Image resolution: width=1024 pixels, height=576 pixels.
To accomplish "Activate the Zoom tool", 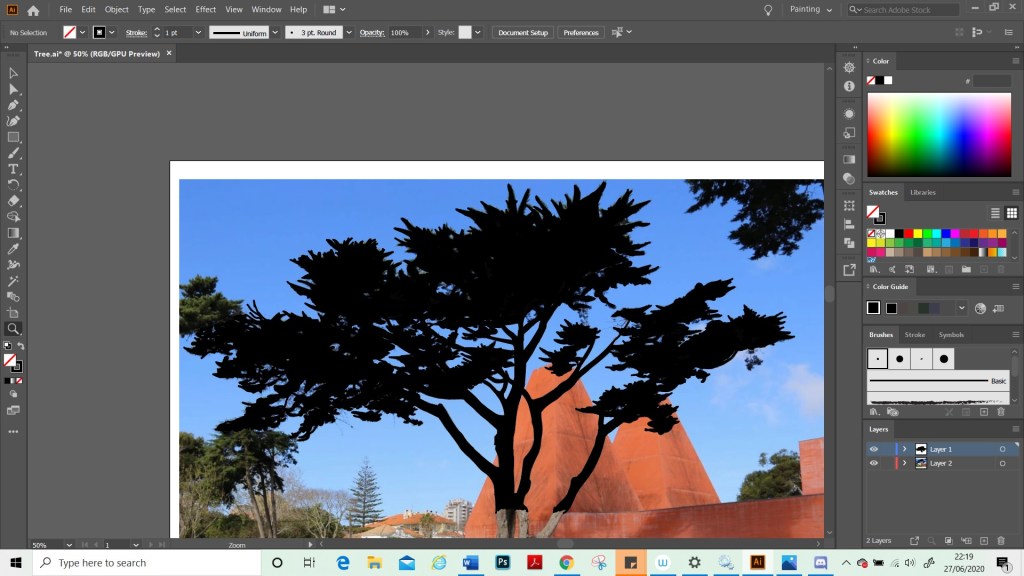I will click(14, 328).
